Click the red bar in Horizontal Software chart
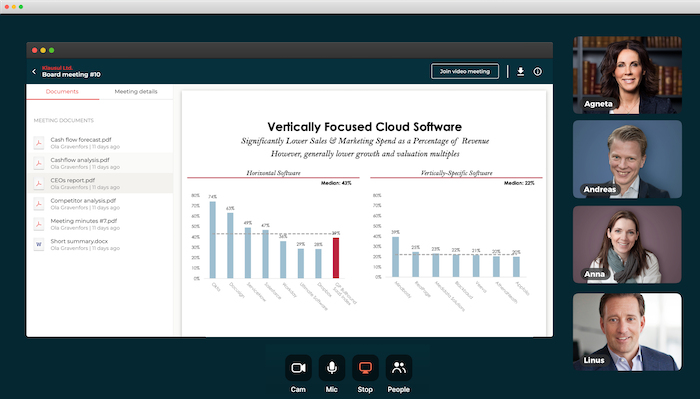Viewport: 700px width, 399px height. (x=336, y=258)
